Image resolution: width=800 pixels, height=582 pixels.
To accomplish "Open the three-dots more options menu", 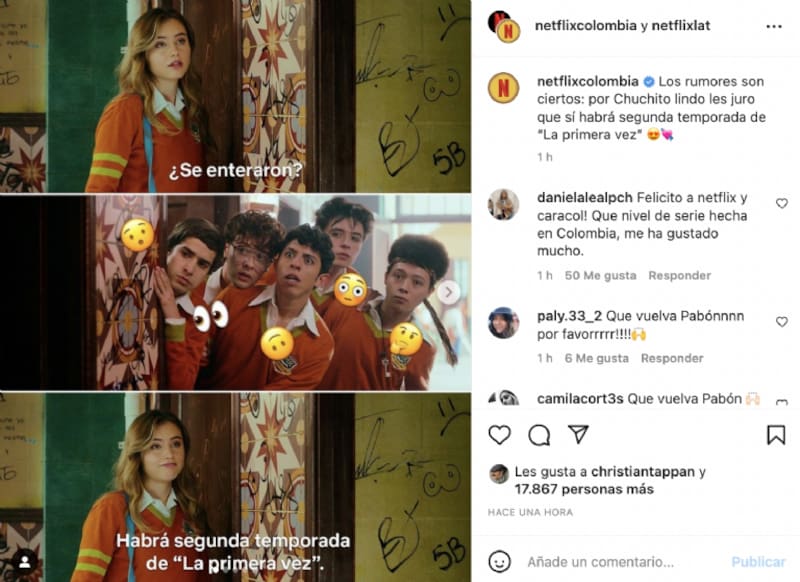I will coord(774,27).
